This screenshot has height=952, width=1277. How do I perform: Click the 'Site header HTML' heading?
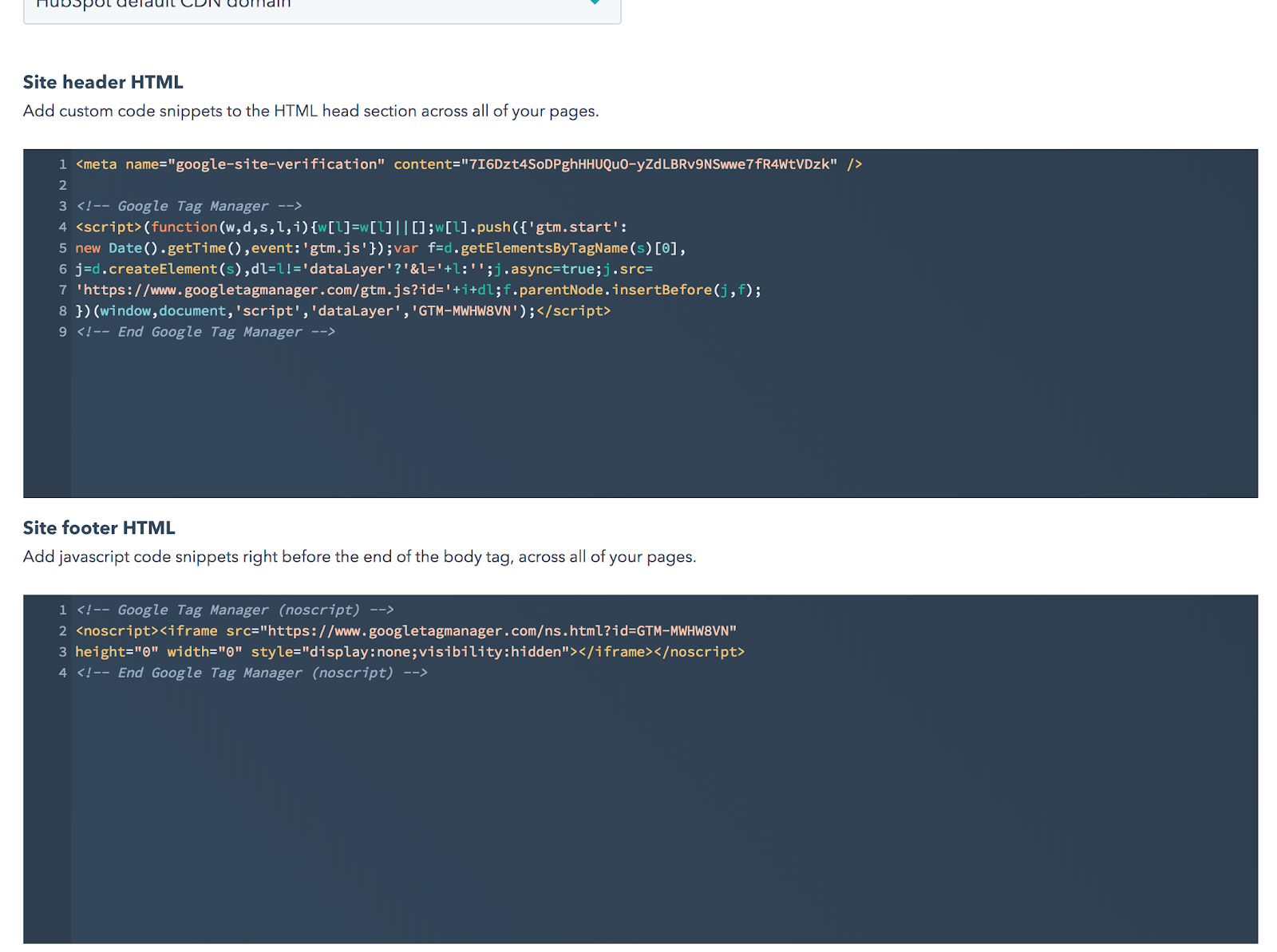[103, 82]
